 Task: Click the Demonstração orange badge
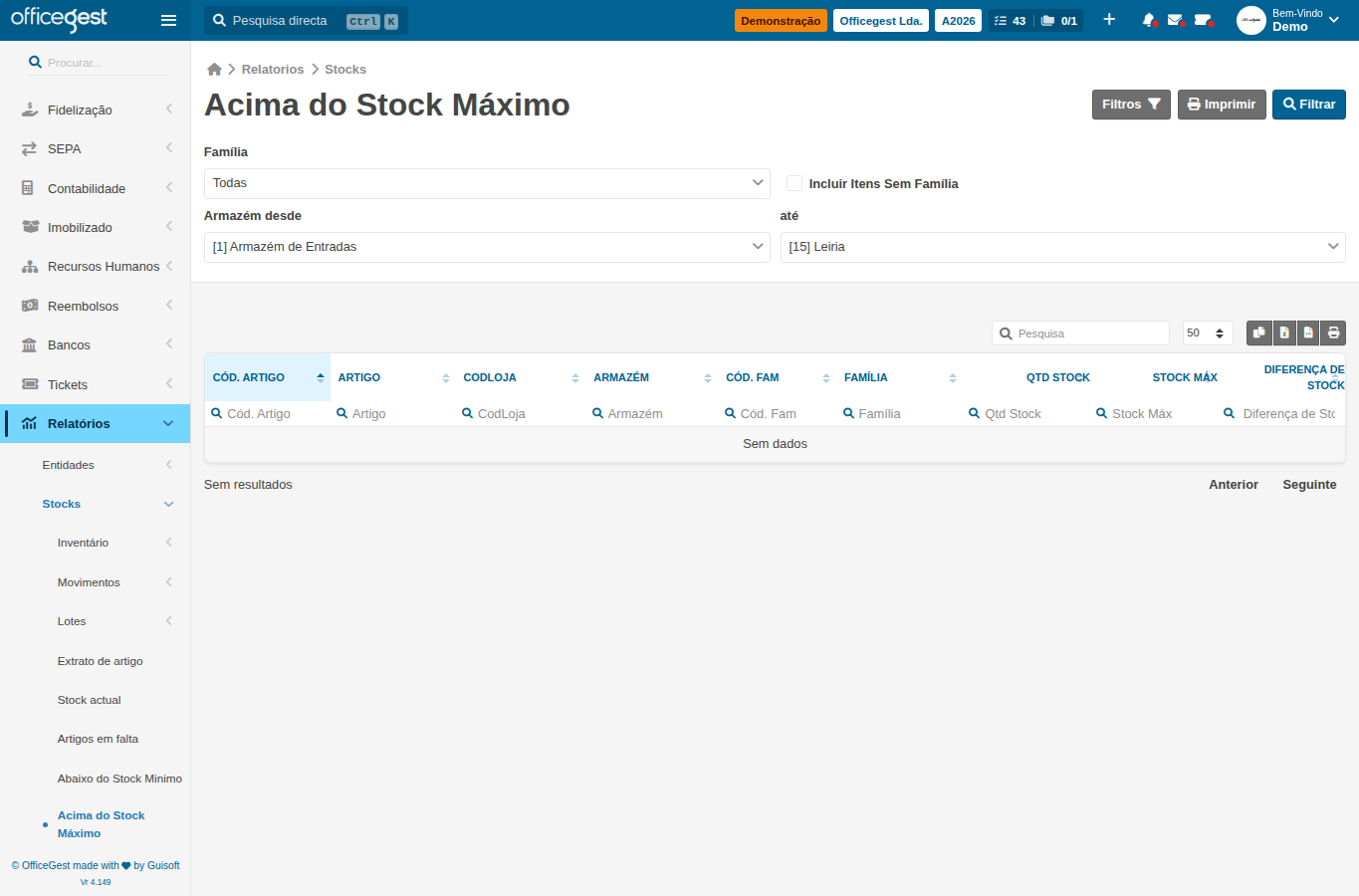pyautogui.click(x=781, y=20)
